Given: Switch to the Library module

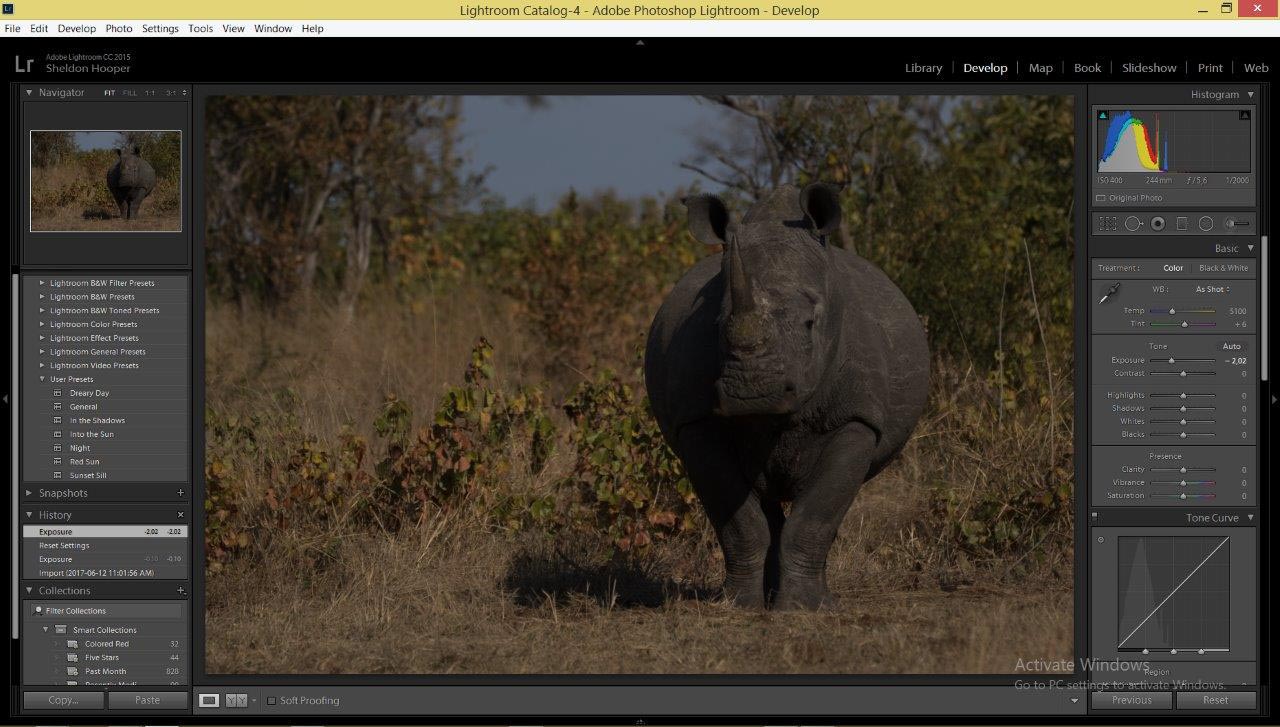Looking at the screenshot, I should (923, 68).
